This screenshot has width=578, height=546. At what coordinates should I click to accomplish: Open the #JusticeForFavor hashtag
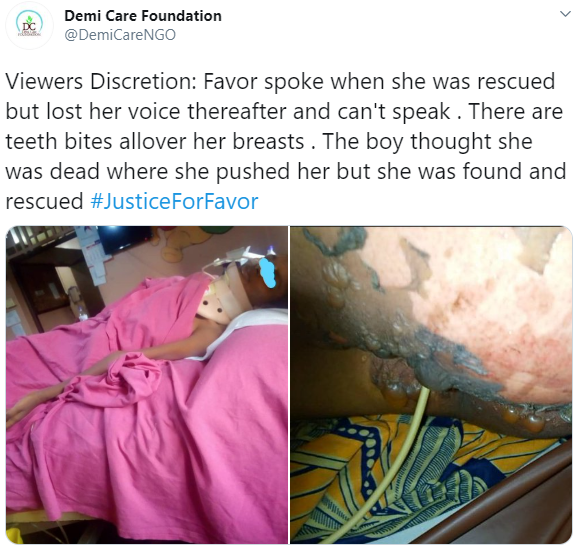[174, 201]
